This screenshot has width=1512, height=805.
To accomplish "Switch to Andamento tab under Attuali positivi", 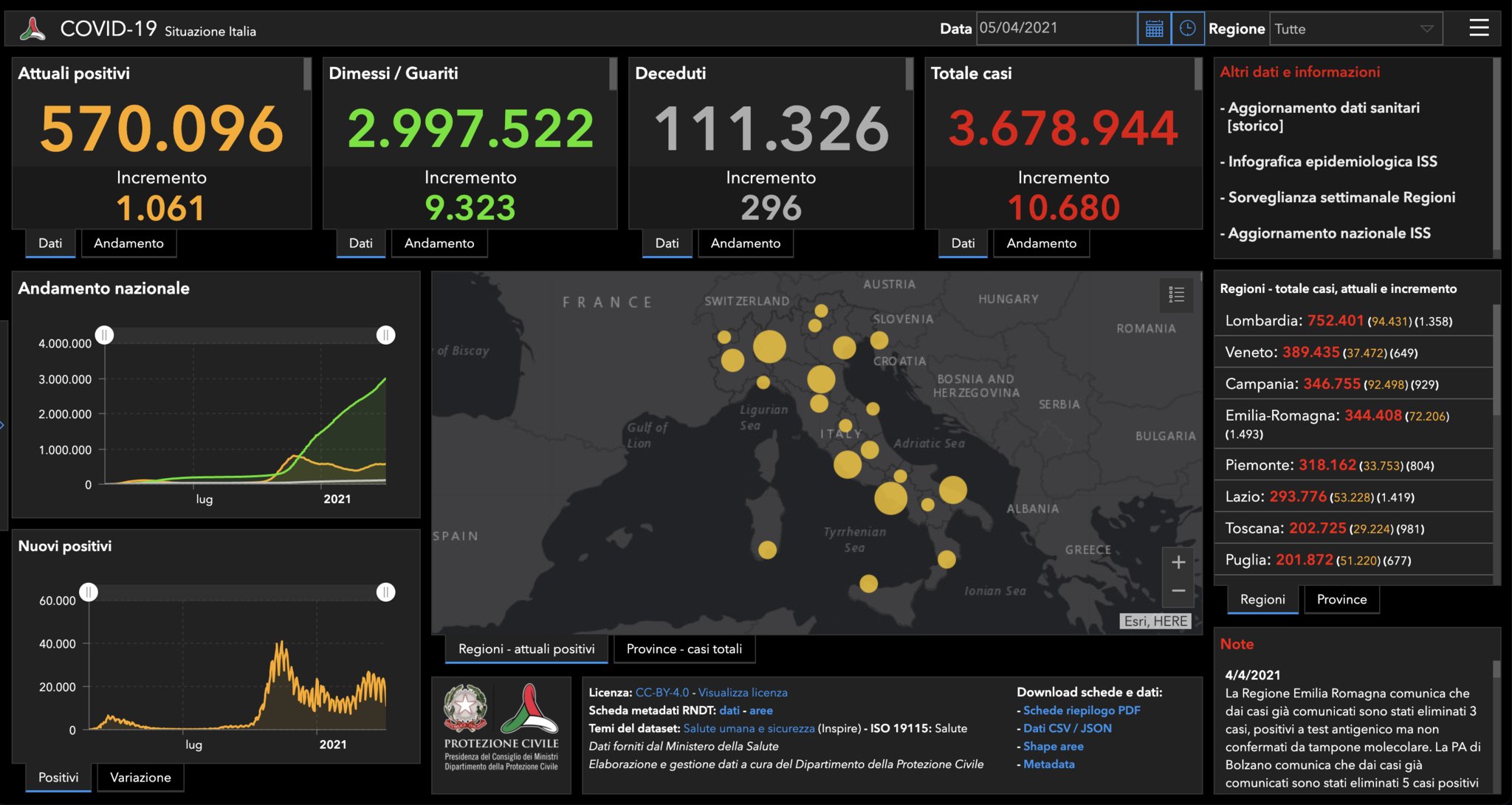I will 128,243.
